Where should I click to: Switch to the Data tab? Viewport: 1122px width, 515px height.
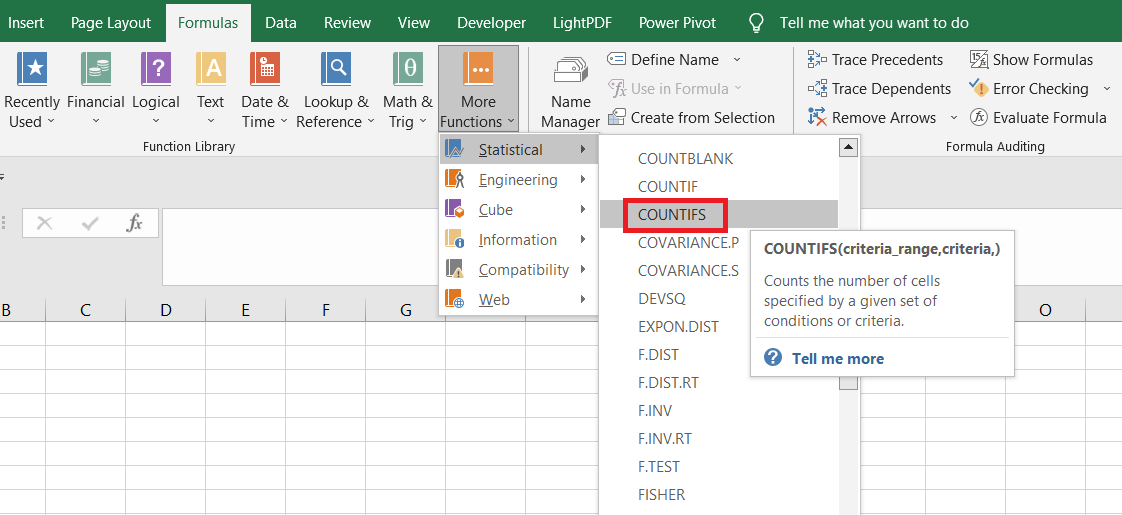(x=280, y=22)
